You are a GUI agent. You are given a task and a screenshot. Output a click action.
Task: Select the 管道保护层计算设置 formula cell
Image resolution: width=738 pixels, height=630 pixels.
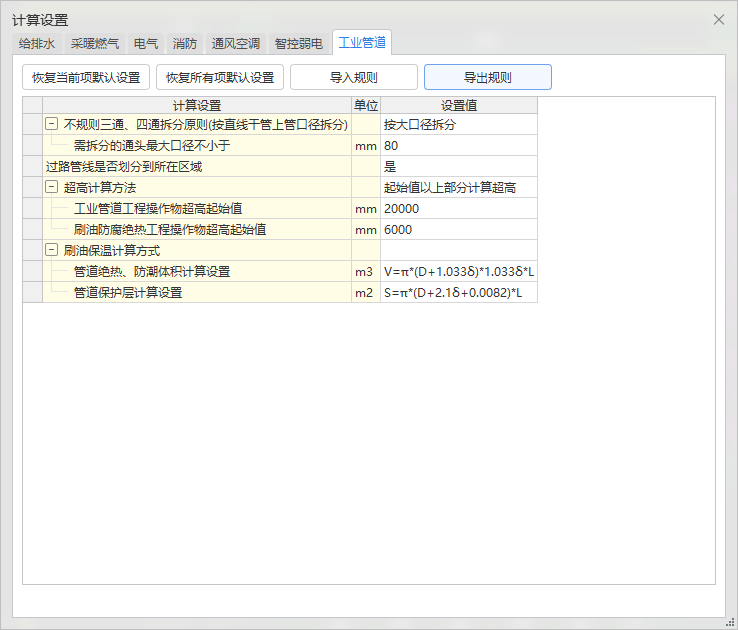click(458, 293)
